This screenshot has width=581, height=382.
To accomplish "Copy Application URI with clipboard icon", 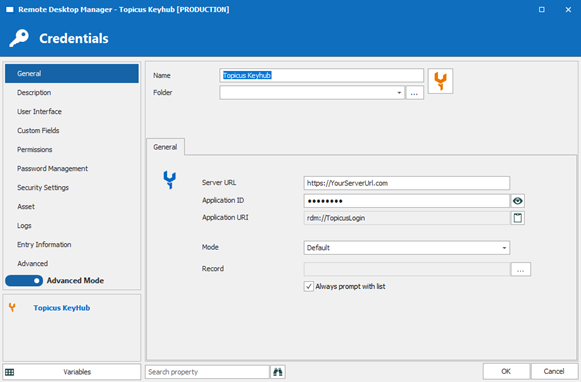I will tap(517, 218).
